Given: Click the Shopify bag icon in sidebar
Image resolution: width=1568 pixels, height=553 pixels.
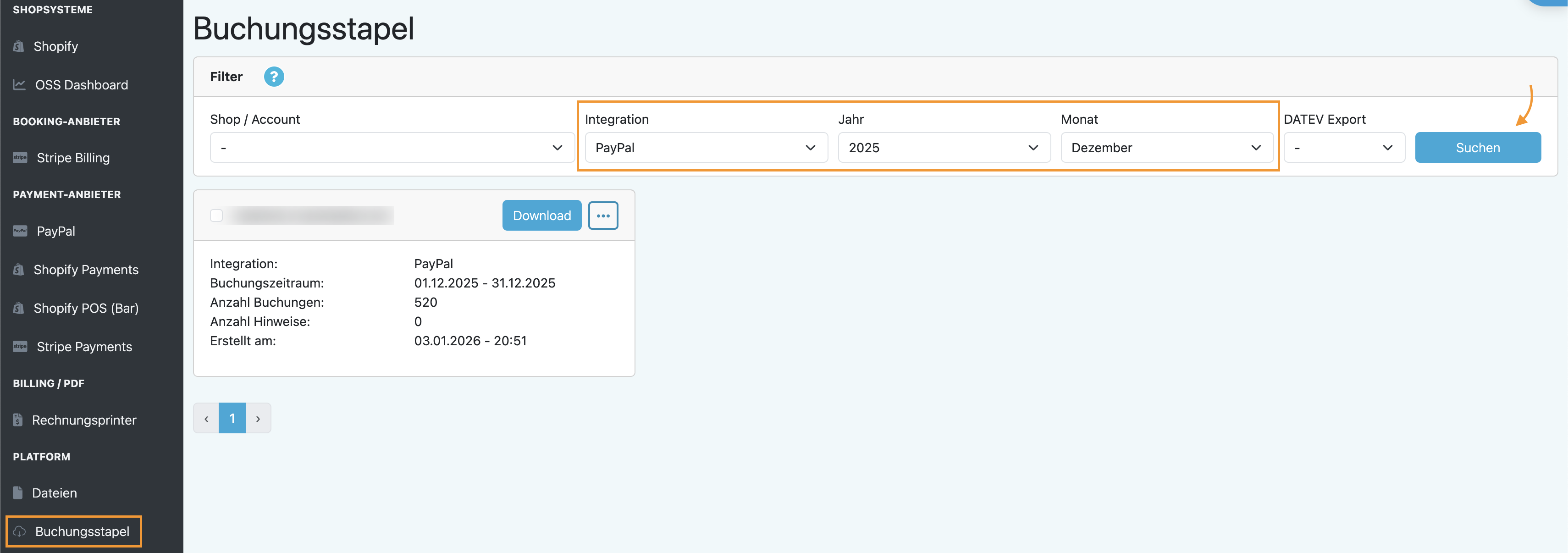Looking at the screenshot, I should coord(19,46).
